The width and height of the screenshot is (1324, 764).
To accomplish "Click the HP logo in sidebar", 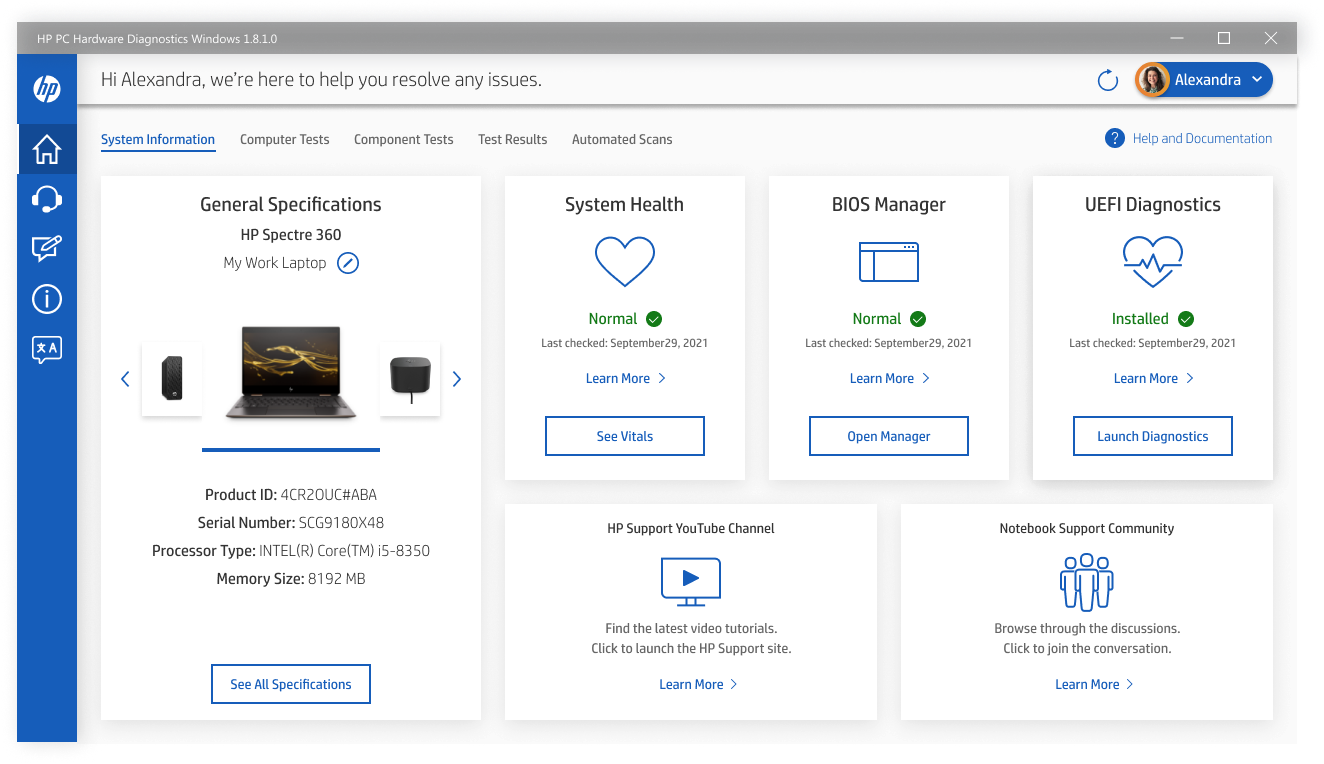I will tap(47, 89).
